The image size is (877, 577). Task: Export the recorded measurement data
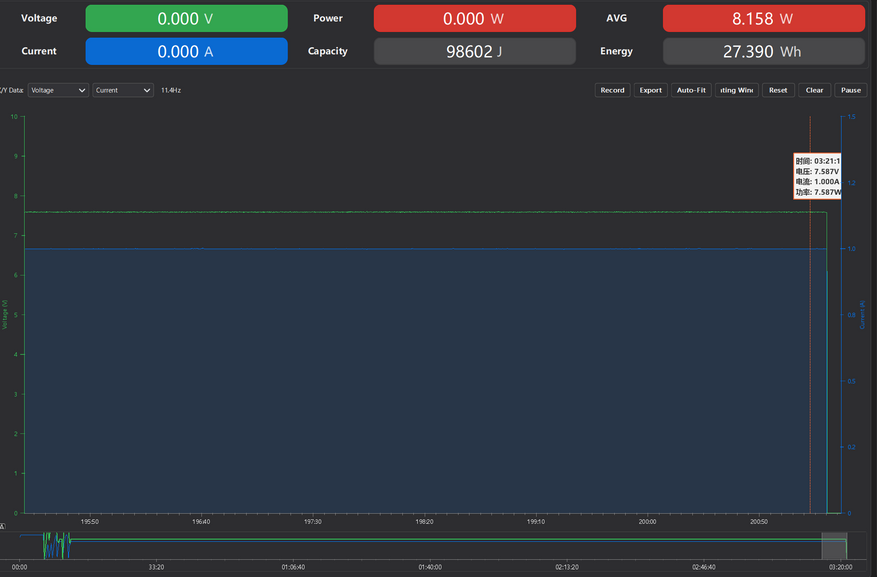click(x=650, y=90)
